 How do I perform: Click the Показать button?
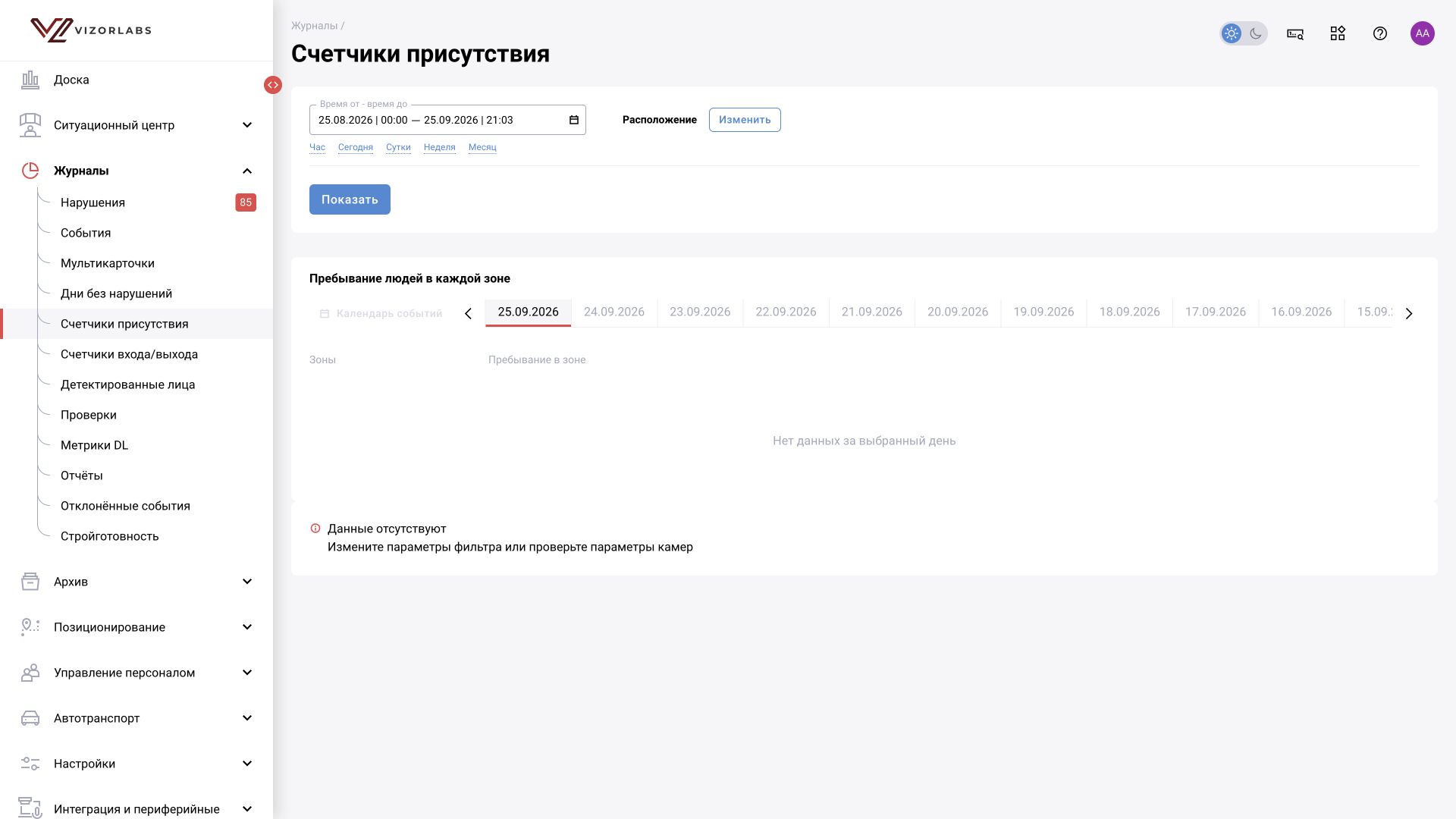(350, 199)
